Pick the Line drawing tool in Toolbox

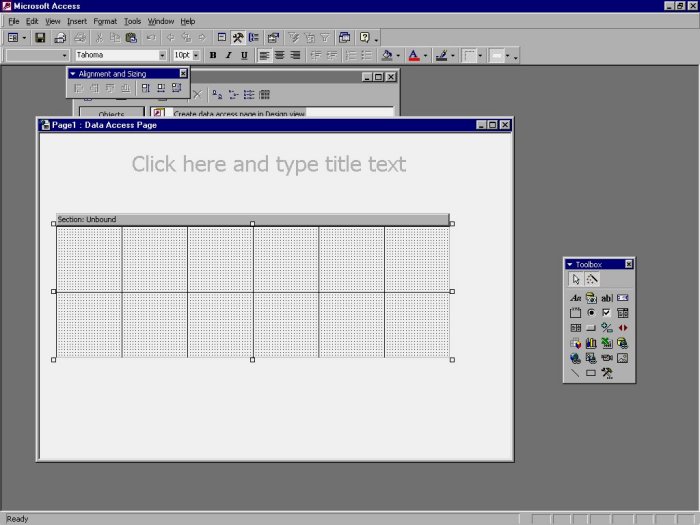coord(575,373)
